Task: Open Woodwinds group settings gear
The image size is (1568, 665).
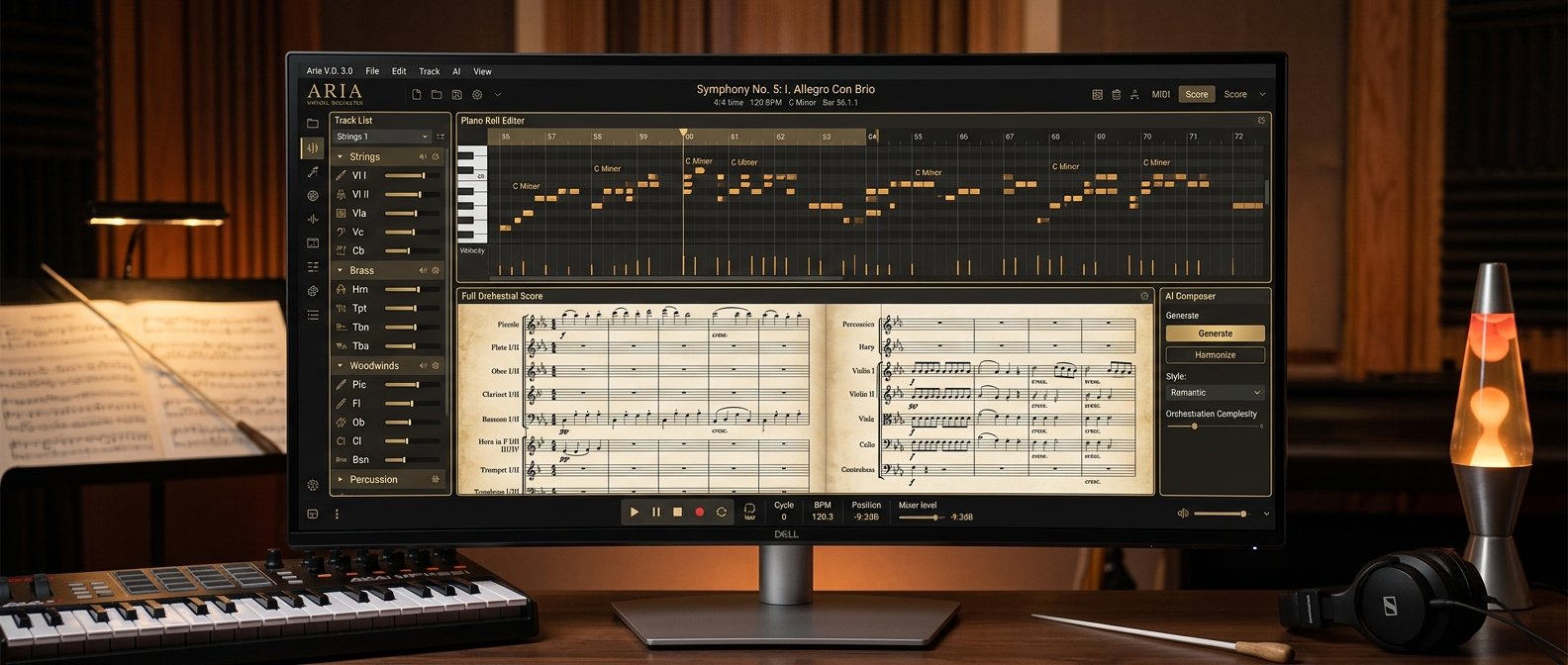Action: 436,365
